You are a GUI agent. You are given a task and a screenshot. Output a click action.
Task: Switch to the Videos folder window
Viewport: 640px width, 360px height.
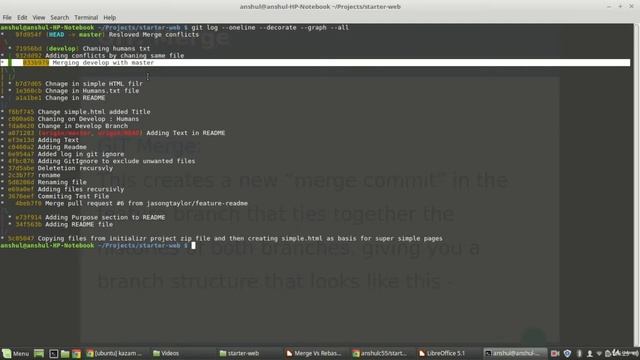(166, 353)
